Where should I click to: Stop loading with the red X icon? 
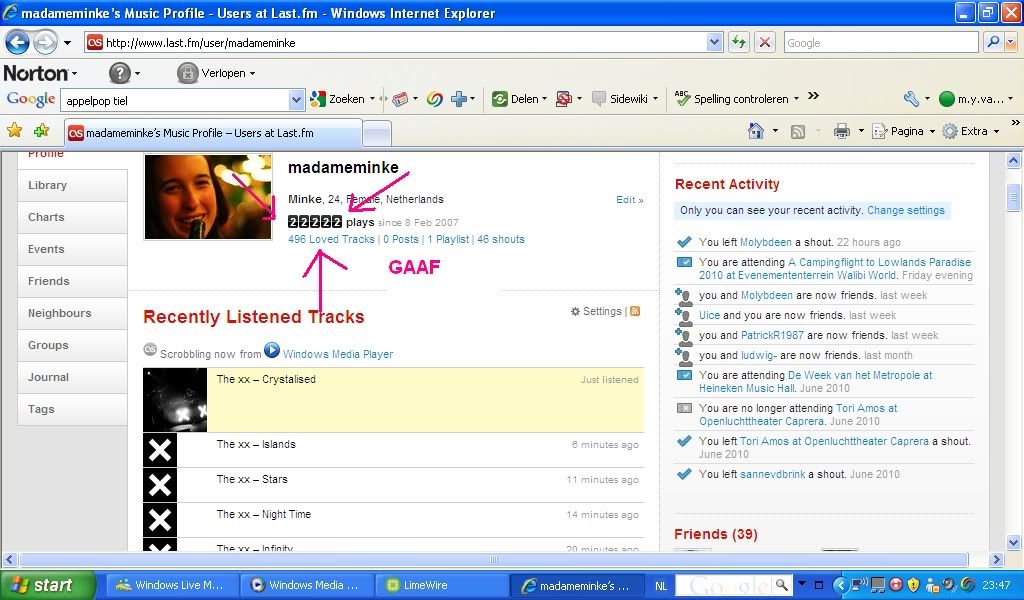[765, 43]
